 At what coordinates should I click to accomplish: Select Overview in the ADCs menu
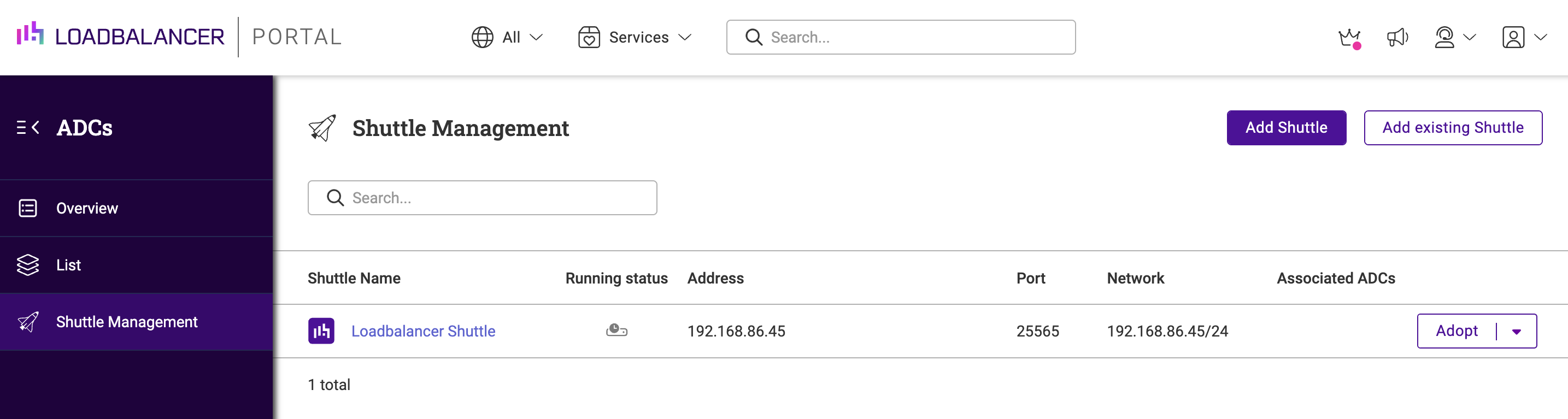(x=86, y=208)
